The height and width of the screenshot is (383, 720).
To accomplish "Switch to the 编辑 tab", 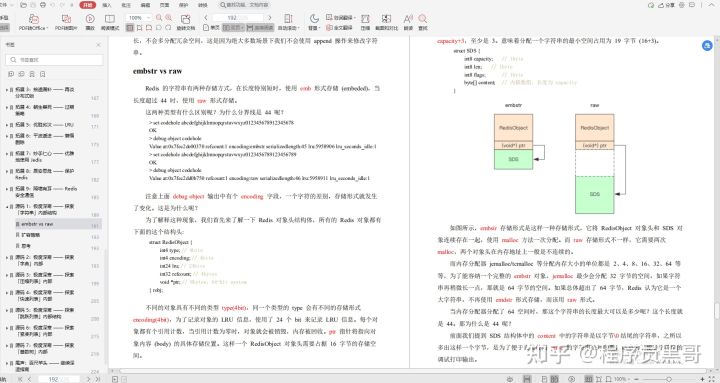I will [145, 5].
